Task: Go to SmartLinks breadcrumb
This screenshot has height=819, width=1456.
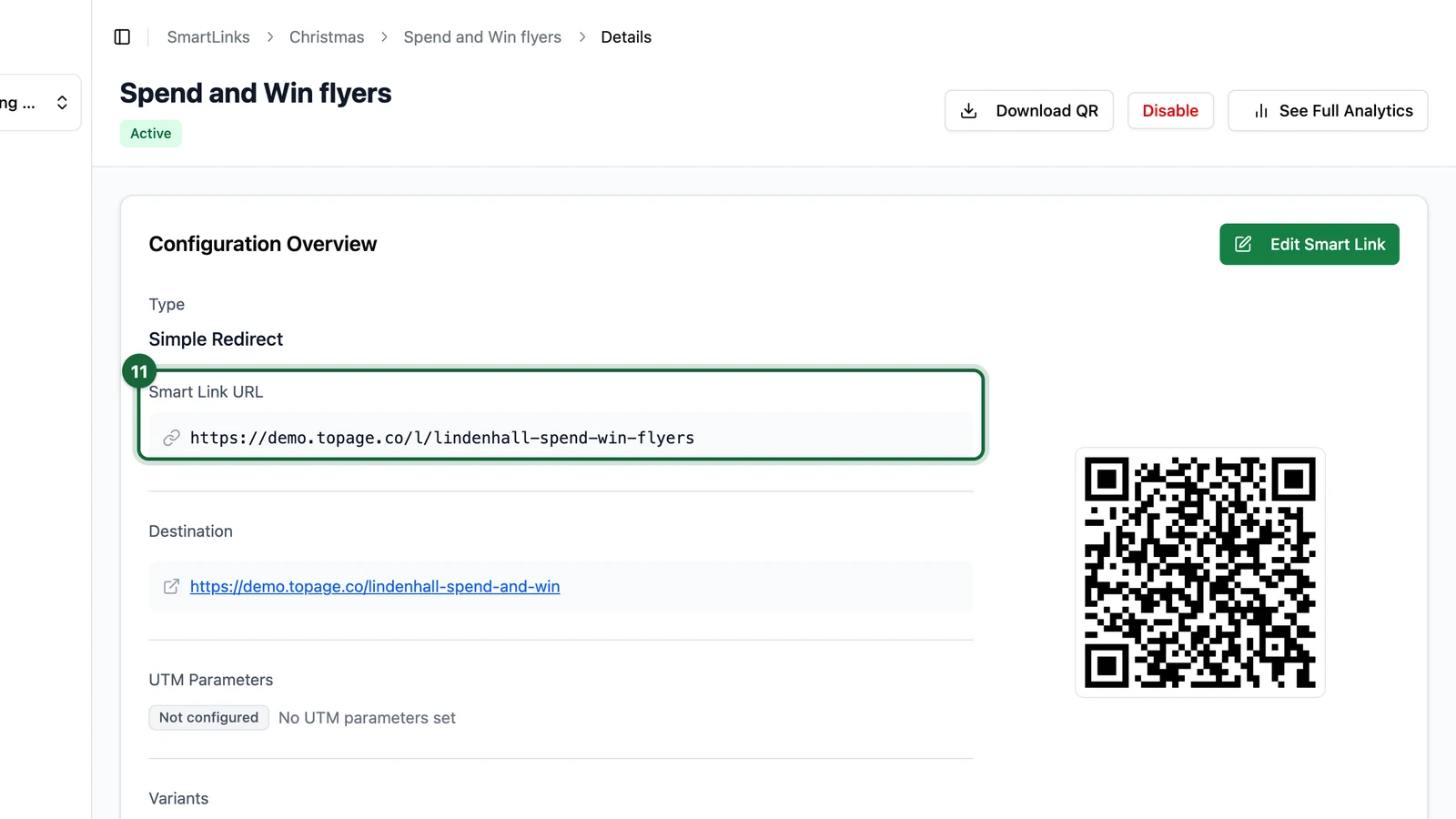Action: (208, 37)
